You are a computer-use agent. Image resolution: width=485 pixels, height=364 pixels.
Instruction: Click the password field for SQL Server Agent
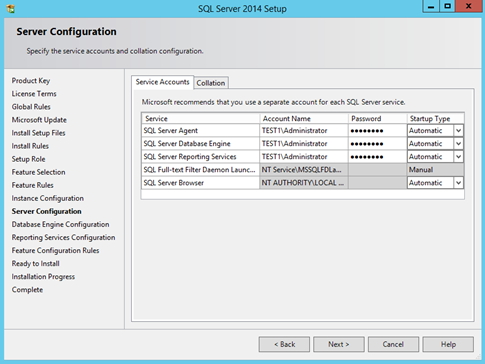click(x=377, y=130)
